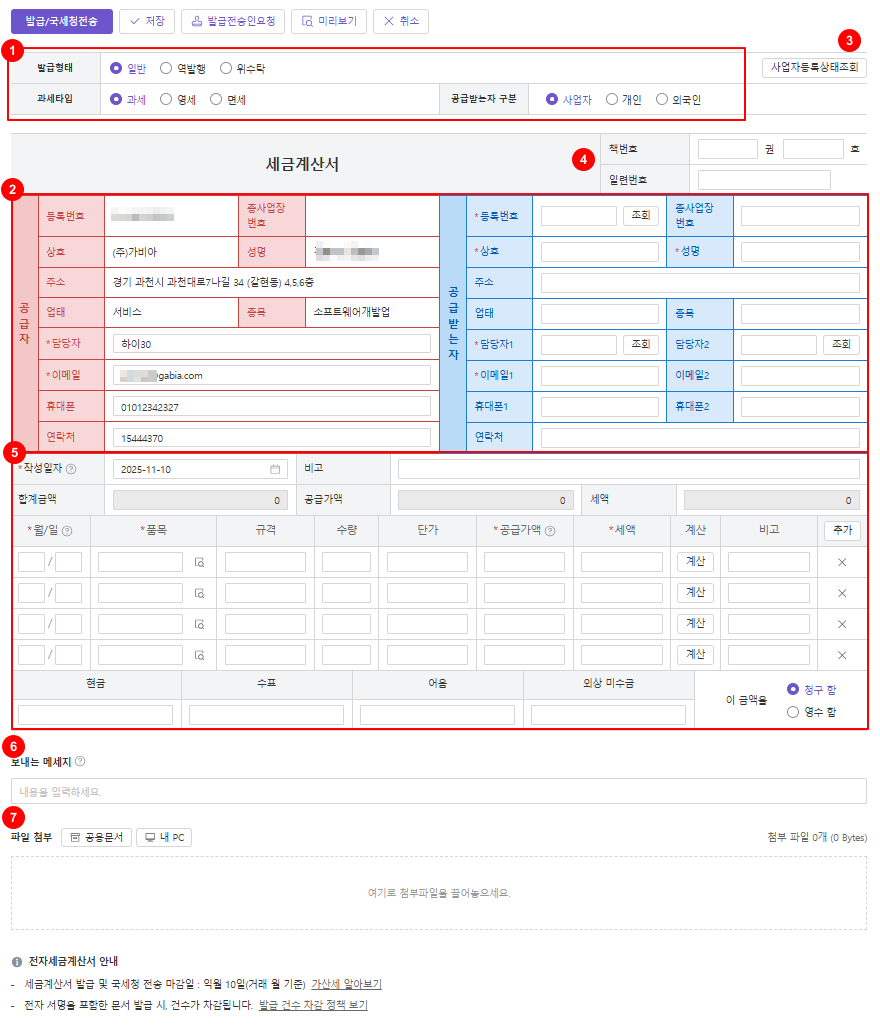Click 조회 next to recipient 등록번호
This screenshot has width=880, height=1030.
click(x=640, y=215)
